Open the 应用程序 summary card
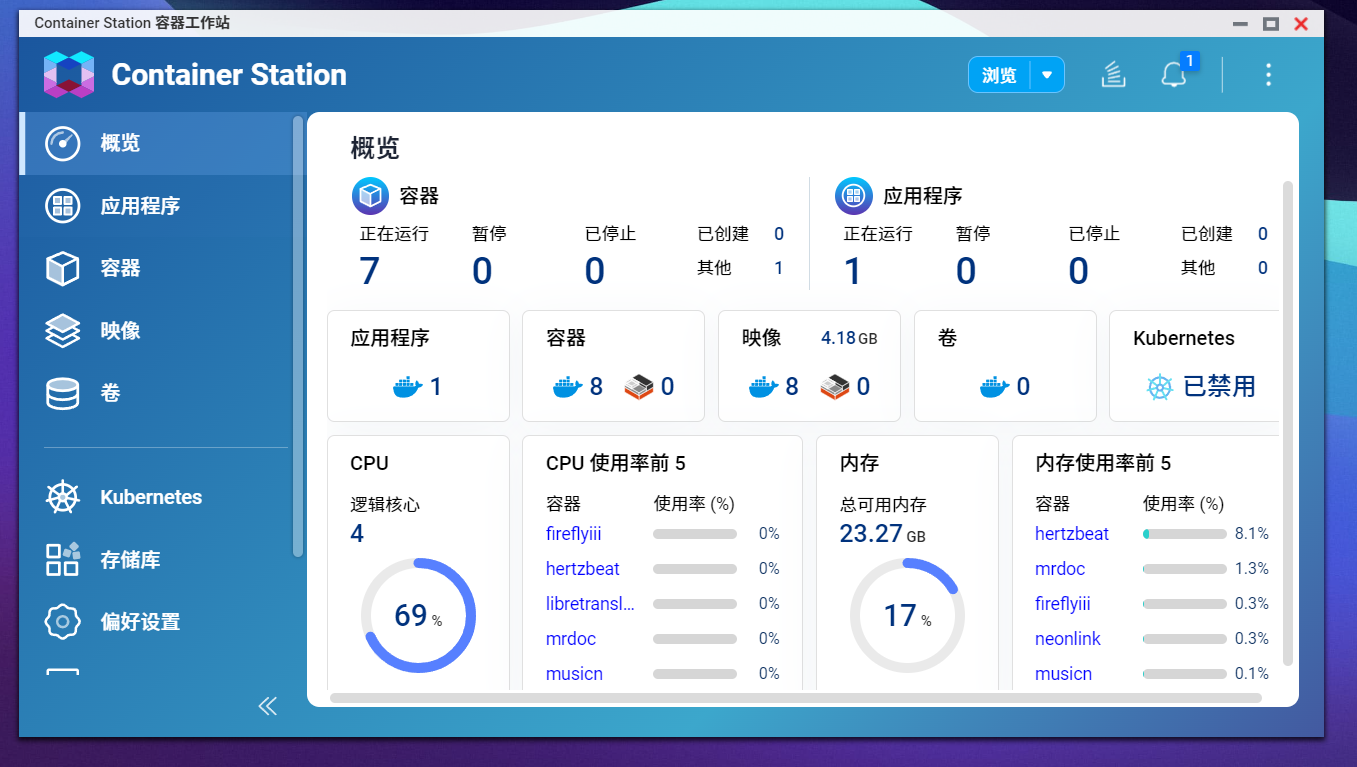The height and width of the screenshot is (767, 1357). (x=418, y=366)
